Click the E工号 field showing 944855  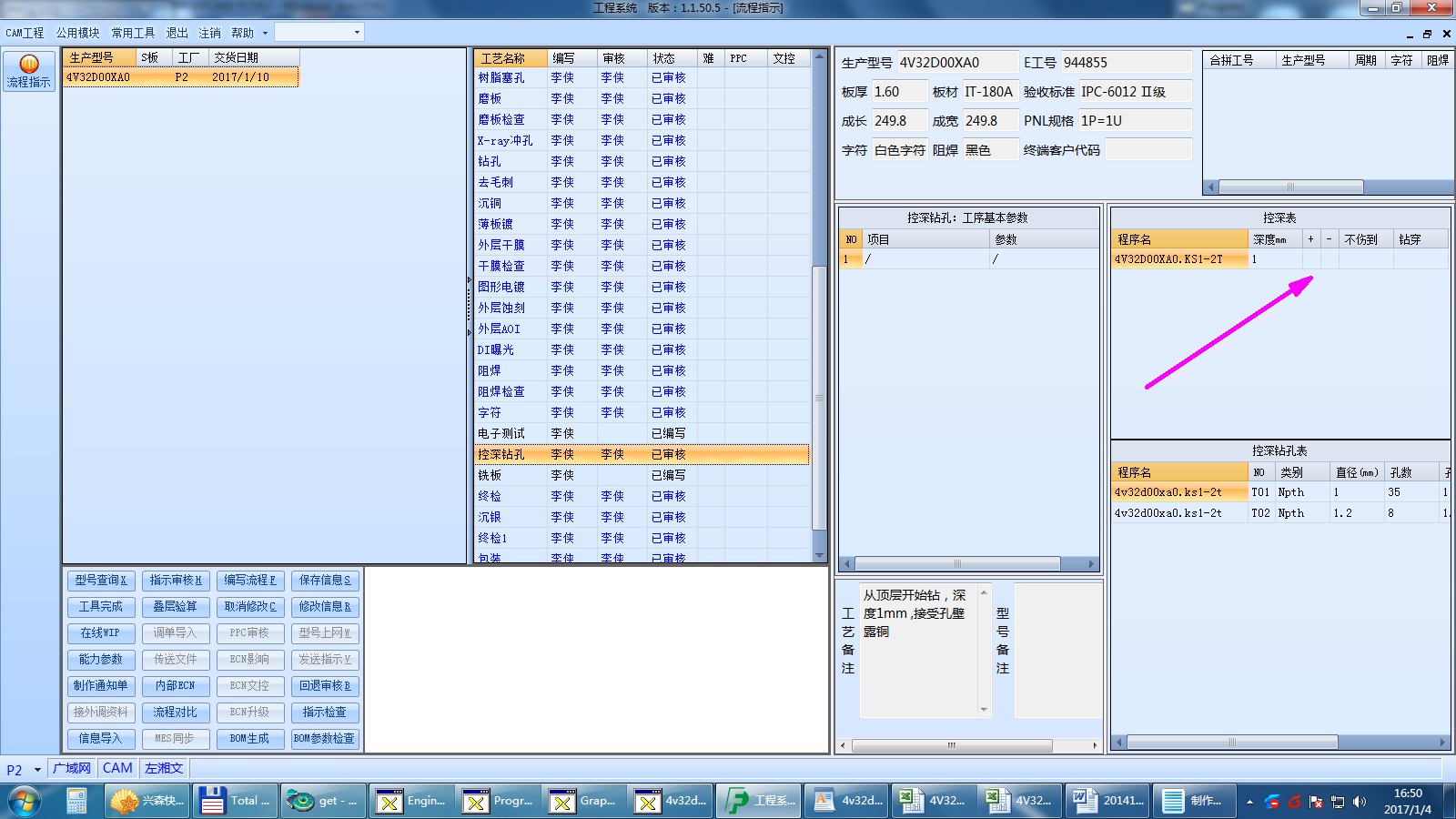pos(1127,63)
